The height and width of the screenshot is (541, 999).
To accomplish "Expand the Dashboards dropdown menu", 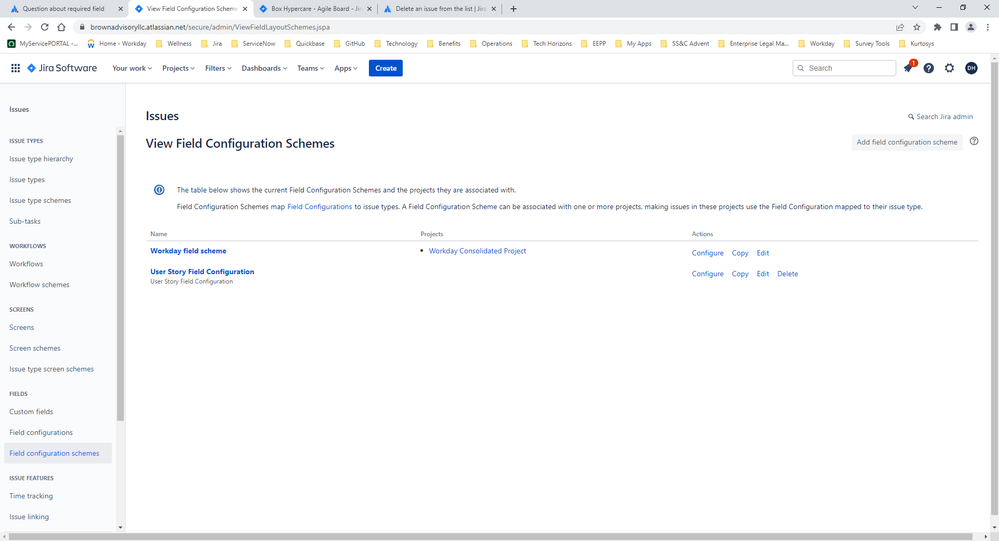I will [264, 68].
